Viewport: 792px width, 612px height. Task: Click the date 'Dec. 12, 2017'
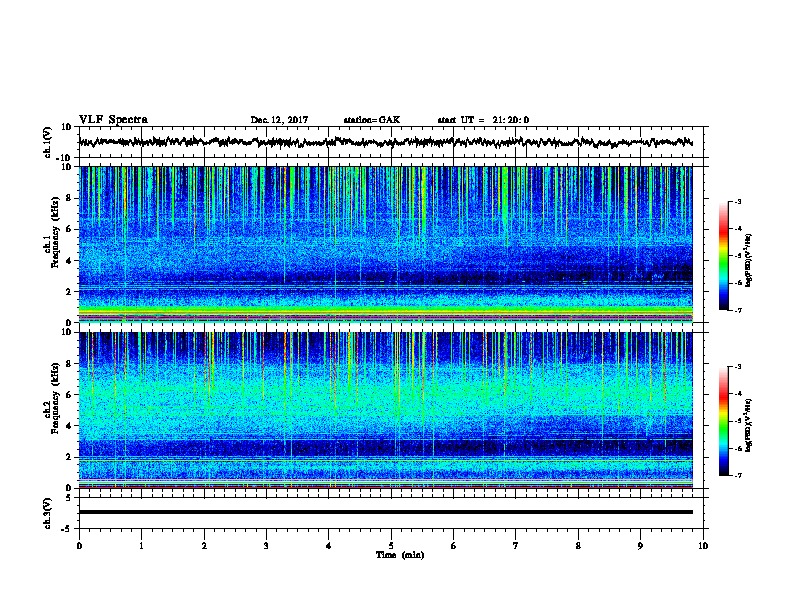coord(279,120)
